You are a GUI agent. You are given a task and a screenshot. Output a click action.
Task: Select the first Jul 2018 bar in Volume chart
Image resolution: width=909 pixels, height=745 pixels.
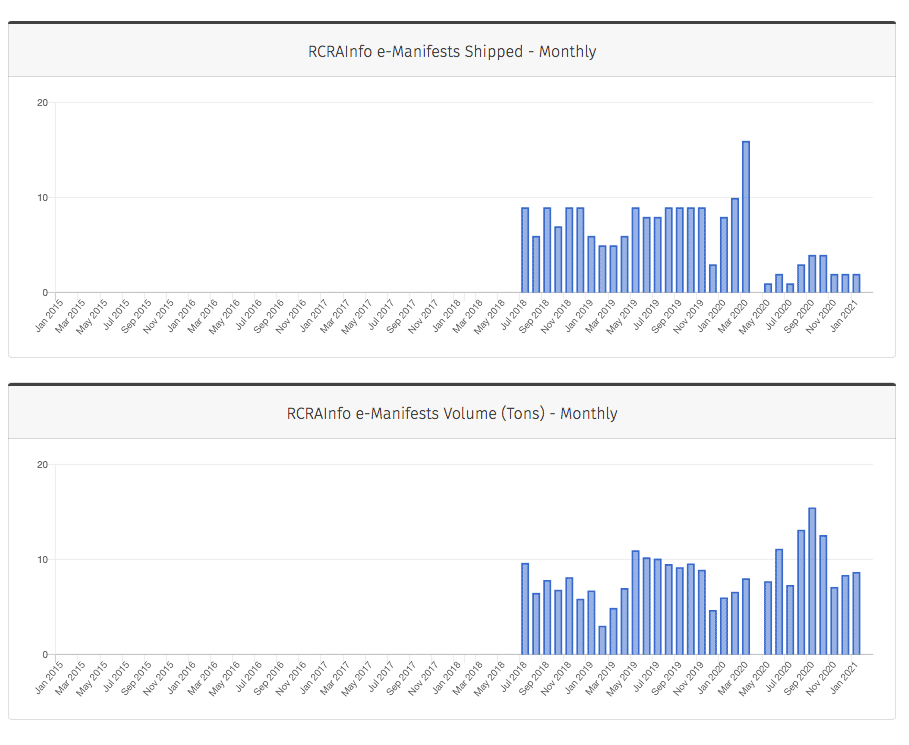525,609
